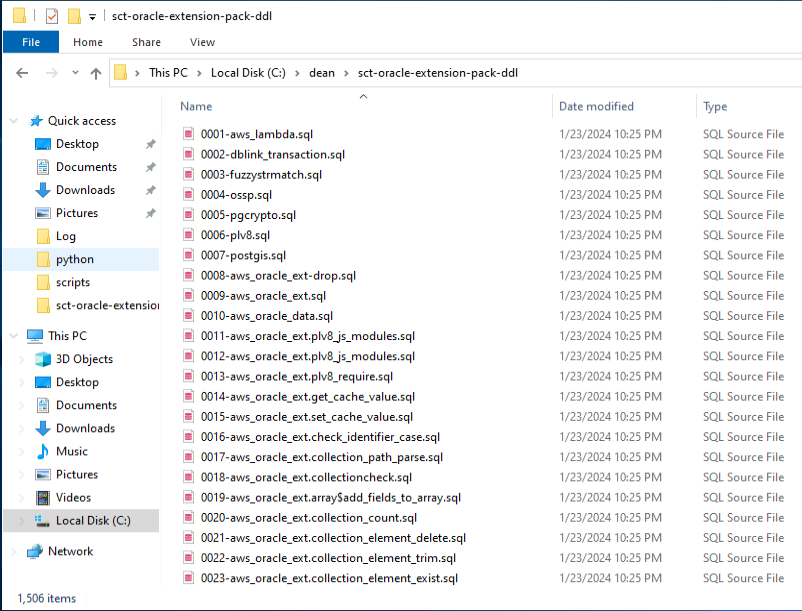Collapse the Quick access tree section
Viewport: 802px width, 611px height.
click(13, 121)
